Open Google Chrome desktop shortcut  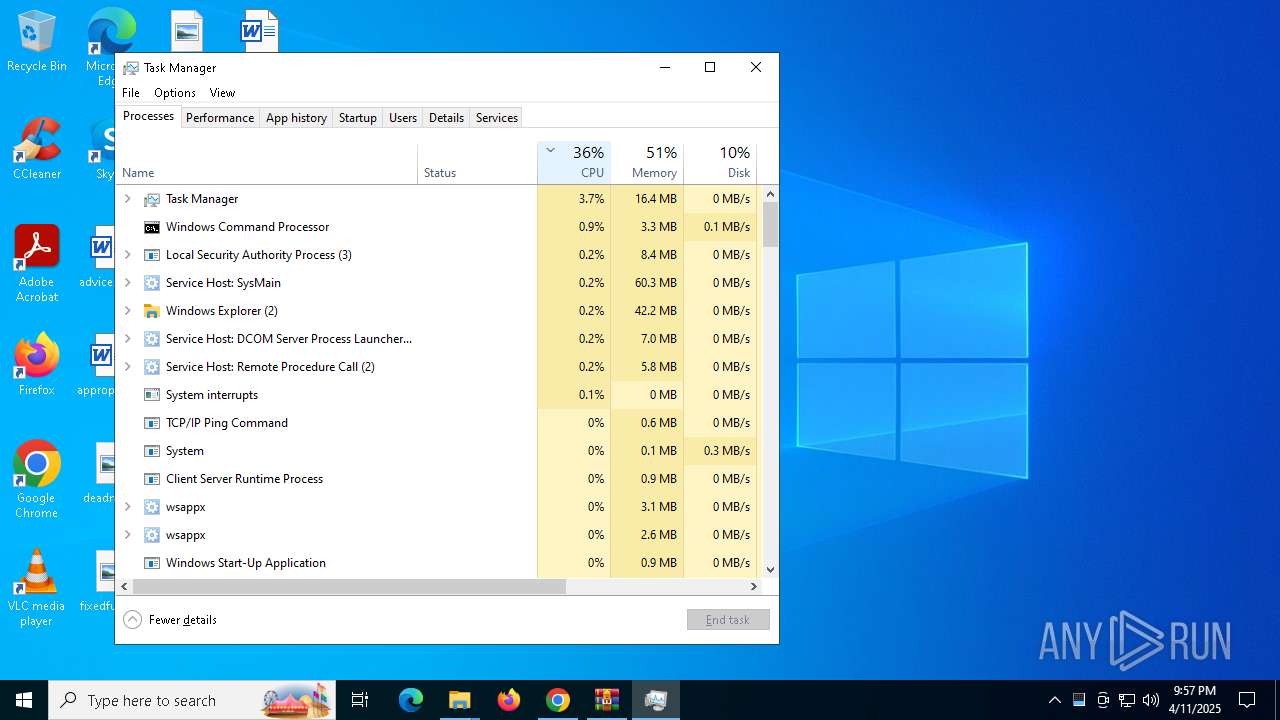click(37, 480)
